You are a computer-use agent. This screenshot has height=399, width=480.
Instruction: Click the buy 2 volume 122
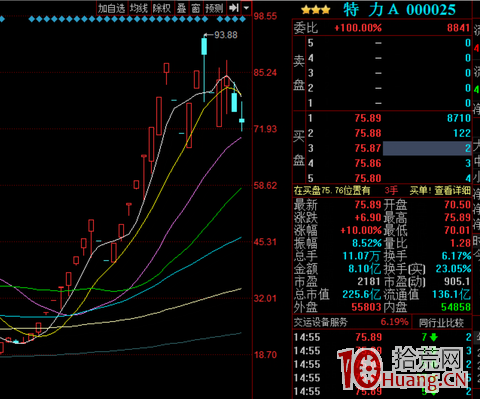tap(462, 133)
